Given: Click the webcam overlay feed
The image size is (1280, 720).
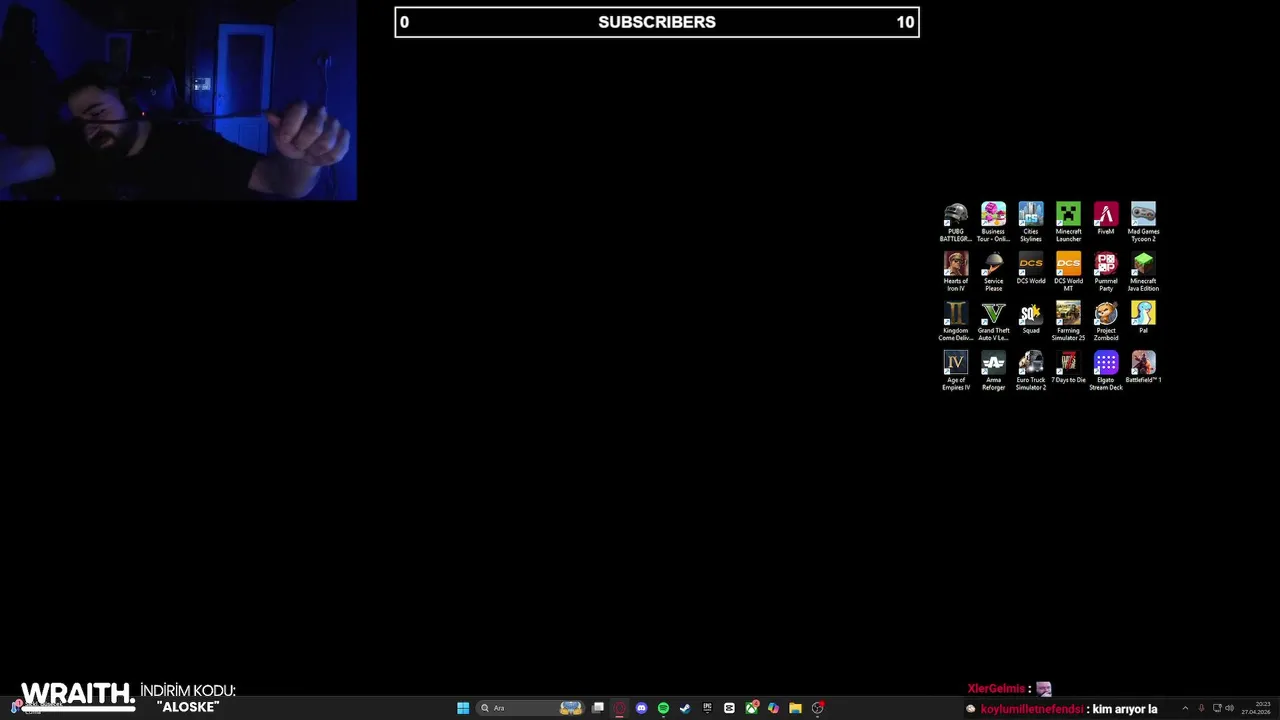Looking at the screenshot, I should pos(178,100).
